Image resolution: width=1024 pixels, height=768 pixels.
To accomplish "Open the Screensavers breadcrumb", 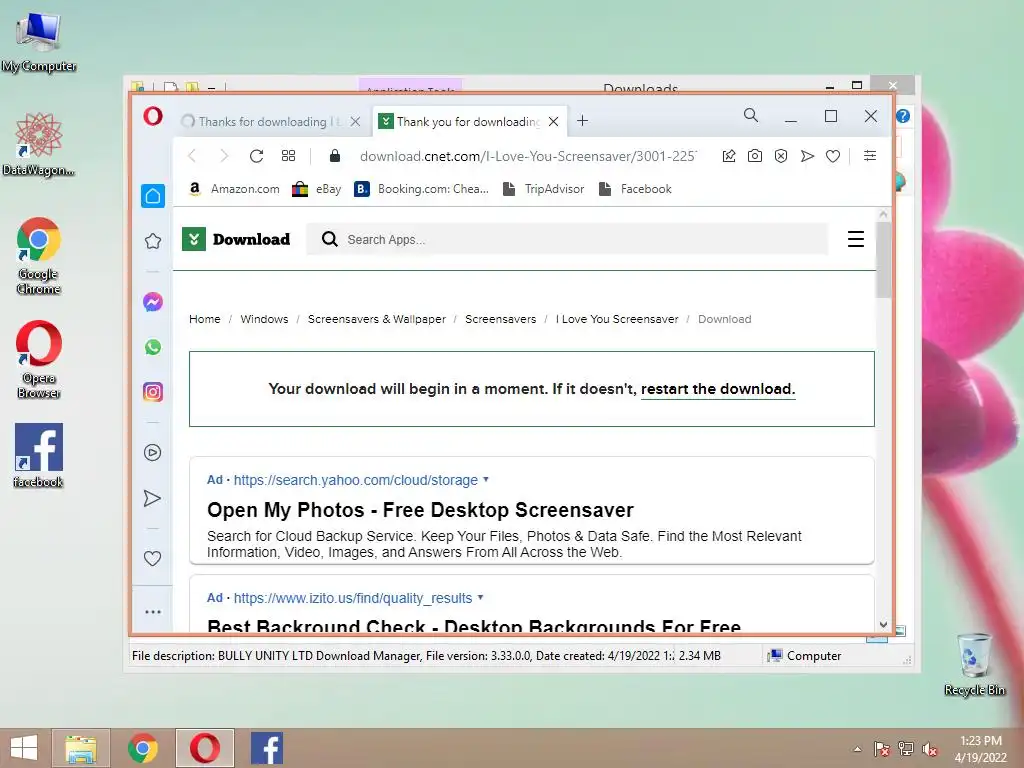I will pos(500,319).
